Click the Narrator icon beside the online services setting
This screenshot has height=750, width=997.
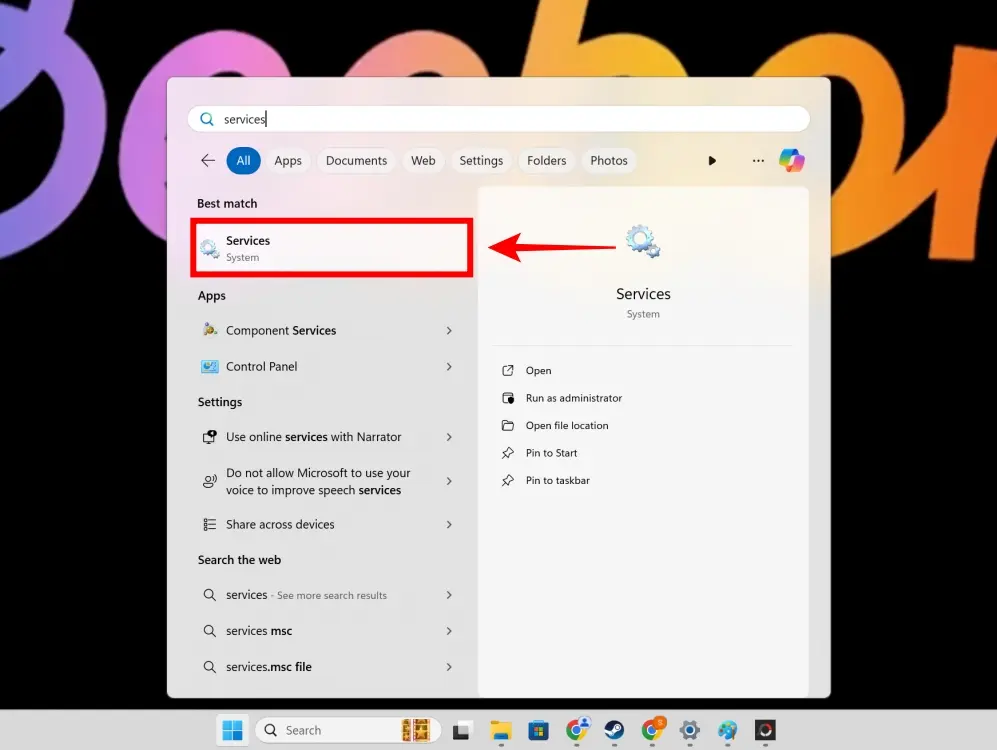[210, 436]
